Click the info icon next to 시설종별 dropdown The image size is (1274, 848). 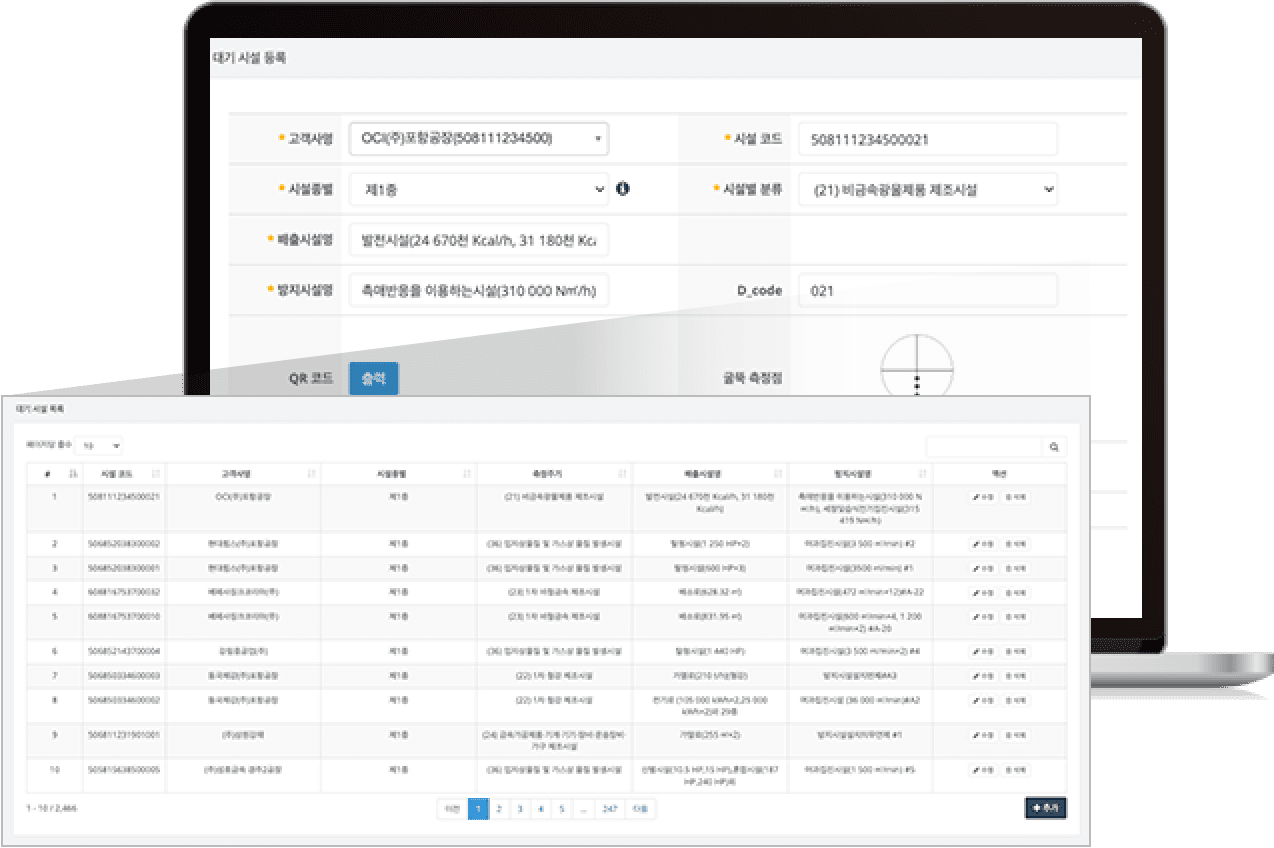tap(623, 188)
